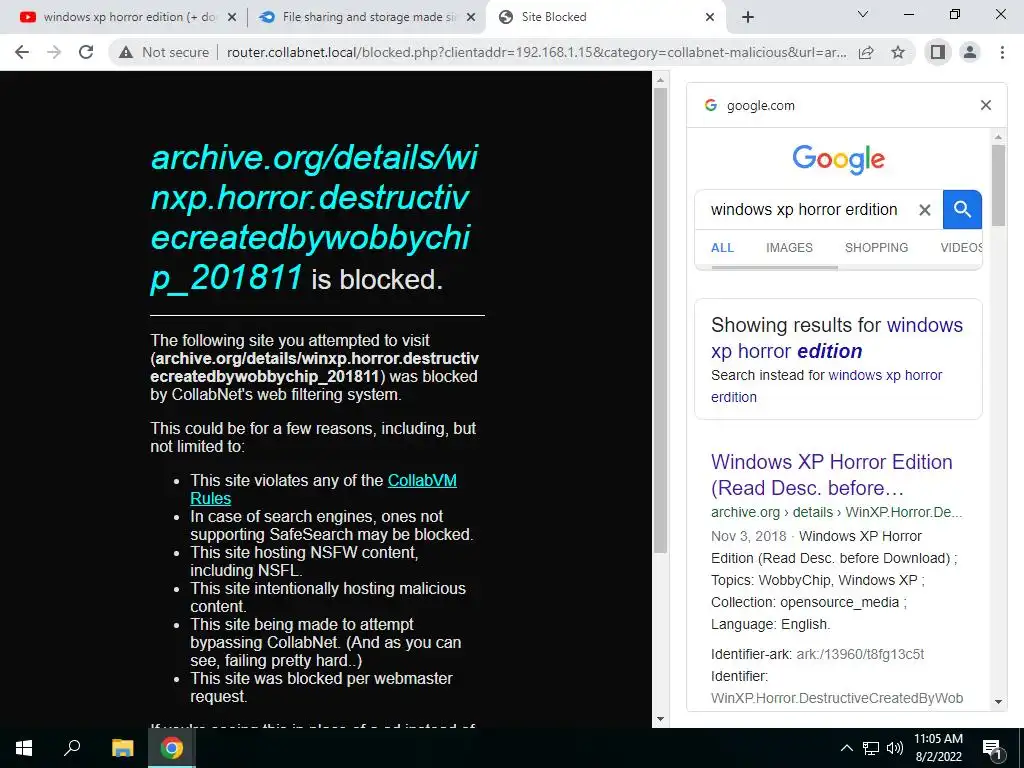Switch to VIDEOS search results
Image resolution: width=1024 pixels, height=768 pixels.
[x=961, y=248]
